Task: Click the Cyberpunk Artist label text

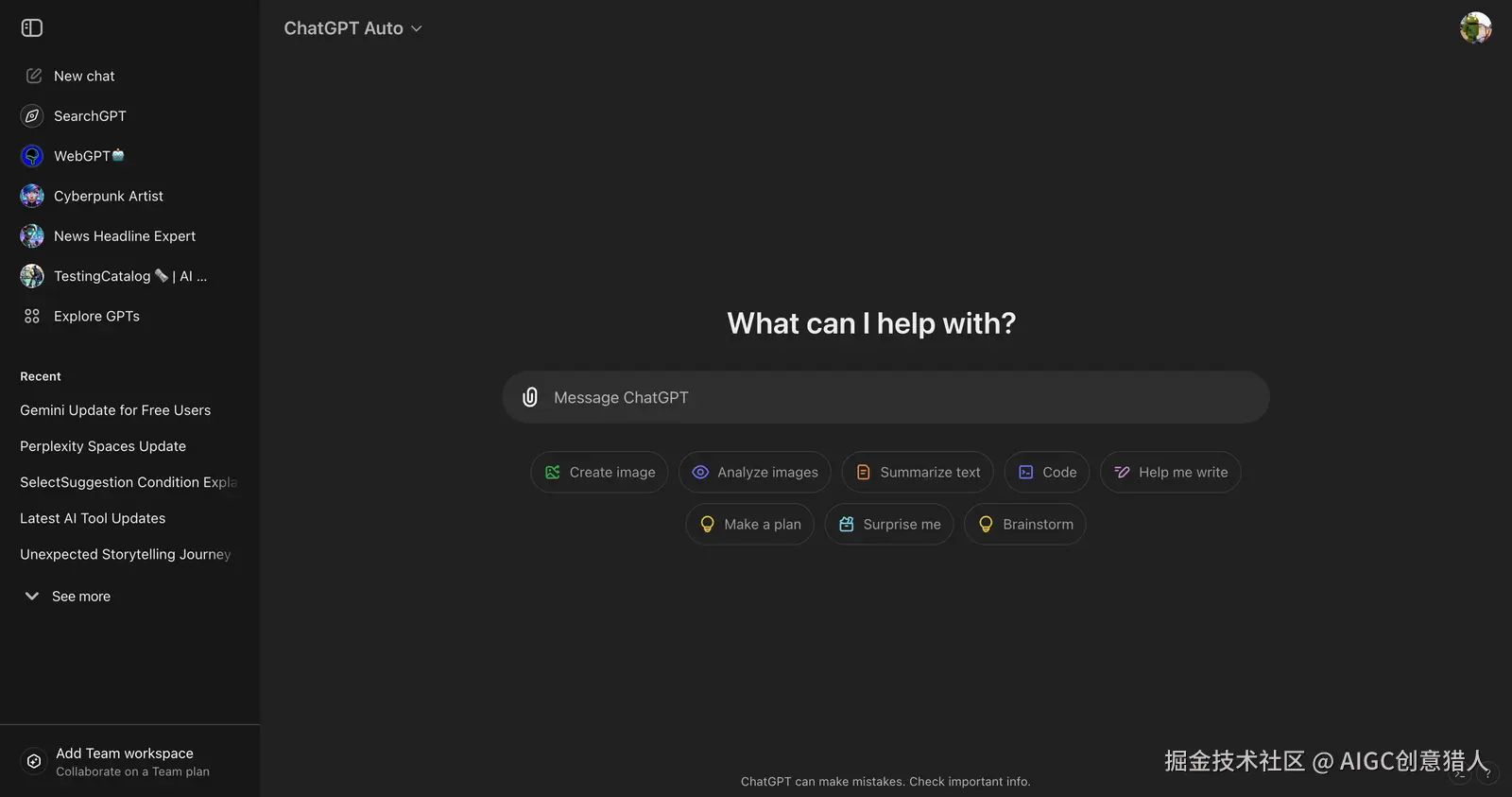Action: pos(109,196)
